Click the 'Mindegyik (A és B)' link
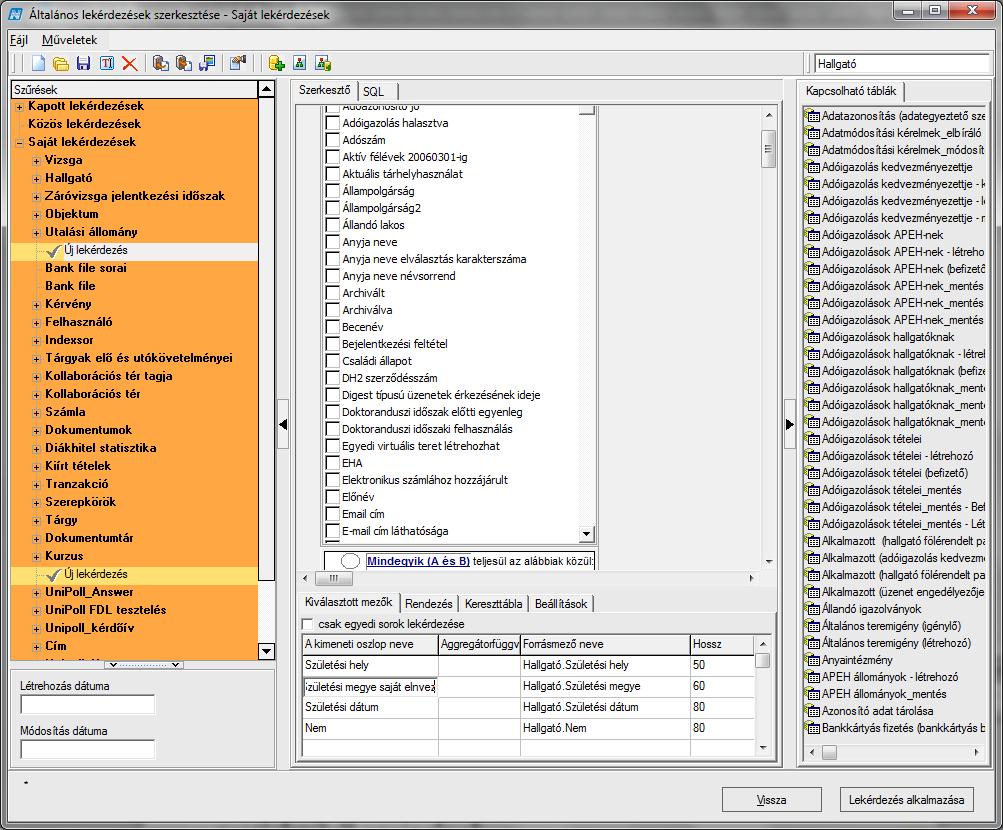 point(418,561)
